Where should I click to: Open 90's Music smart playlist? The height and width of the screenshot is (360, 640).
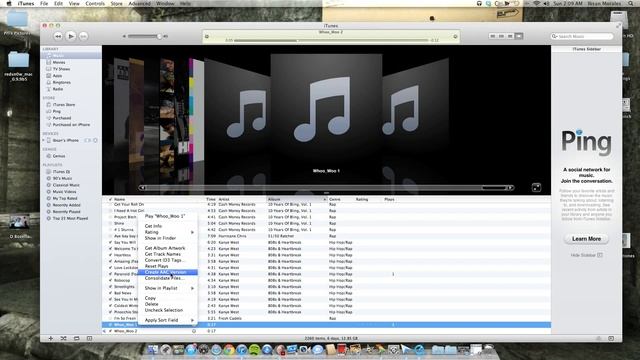(x=62, y=178)
